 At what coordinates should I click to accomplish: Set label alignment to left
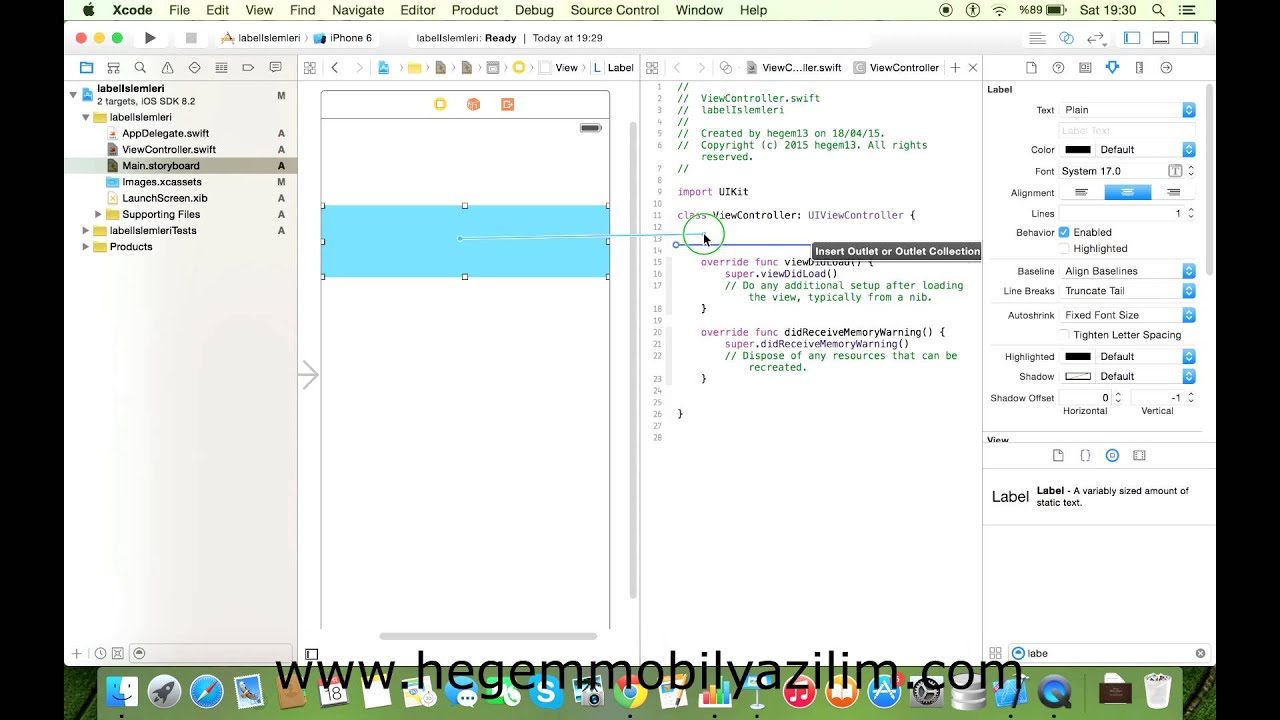click(x=1081, y=192)
